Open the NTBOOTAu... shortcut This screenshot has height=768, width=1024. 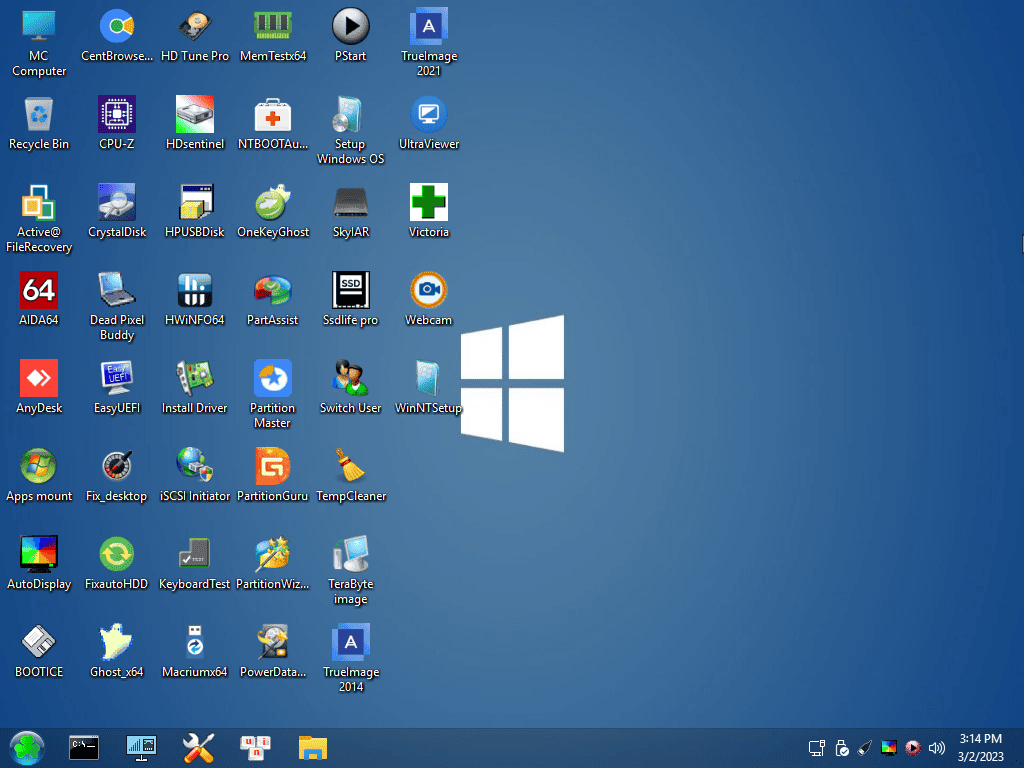[273, 114]
